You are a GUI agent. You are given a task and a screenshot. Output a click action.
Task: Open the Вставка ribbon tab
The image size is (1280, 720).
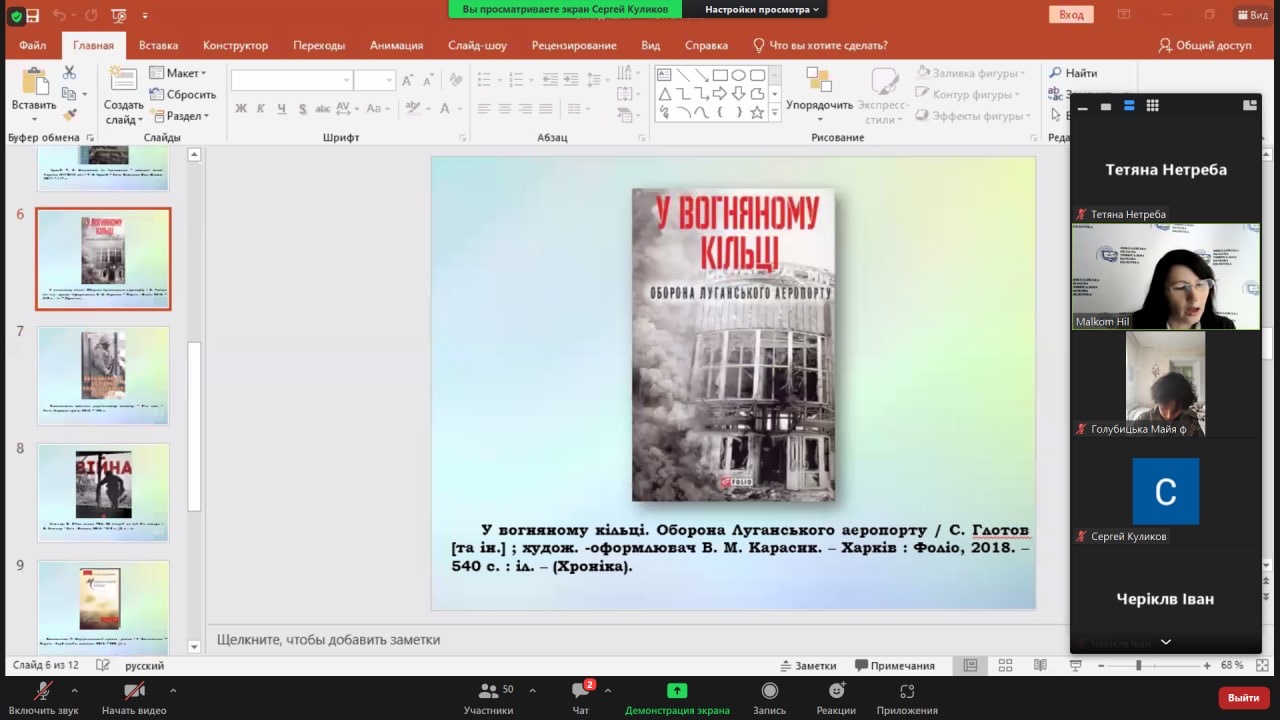point(158,45)
